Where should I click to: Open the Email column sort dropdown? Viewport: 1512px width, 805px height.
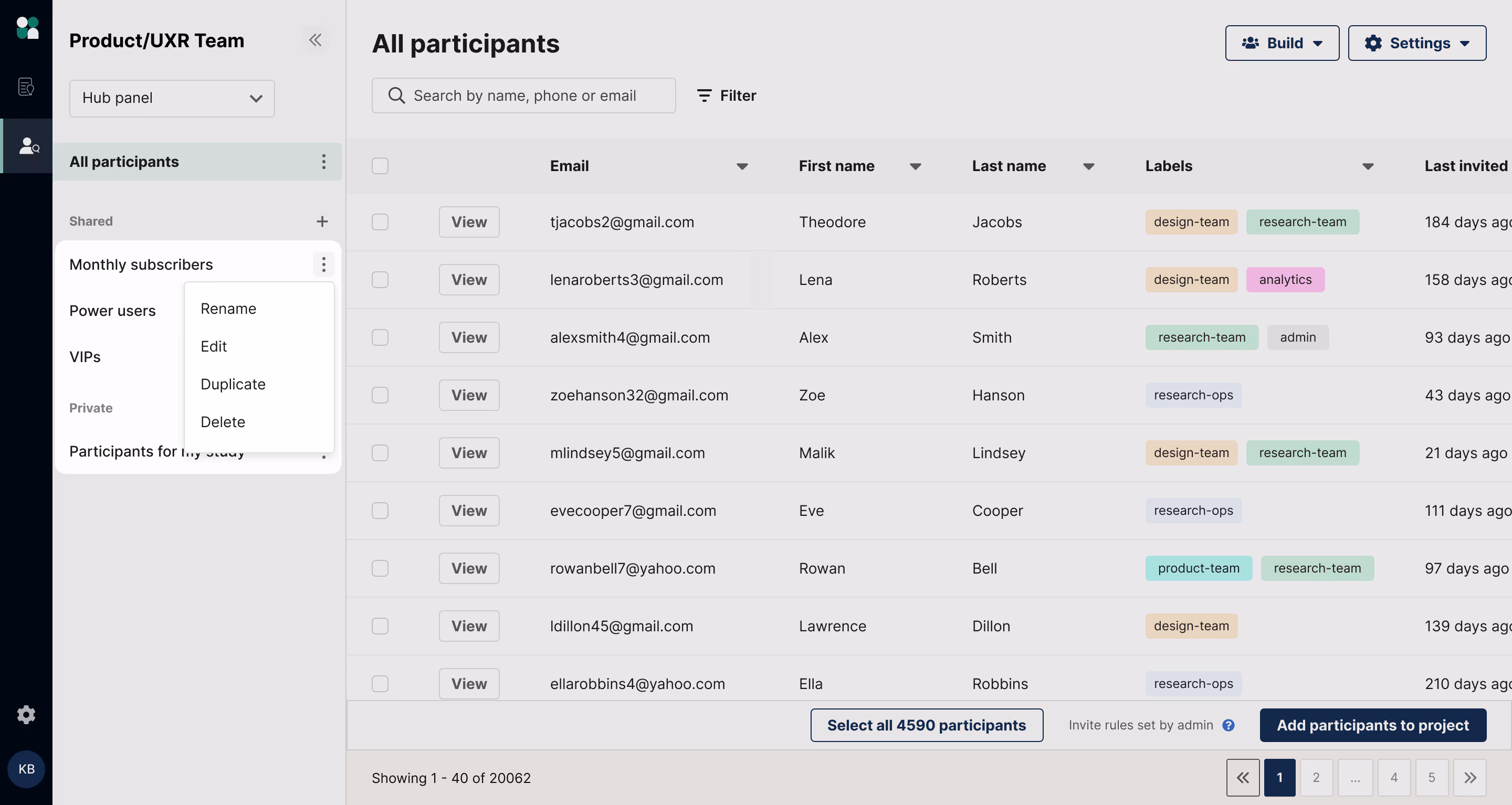[742, 167]
